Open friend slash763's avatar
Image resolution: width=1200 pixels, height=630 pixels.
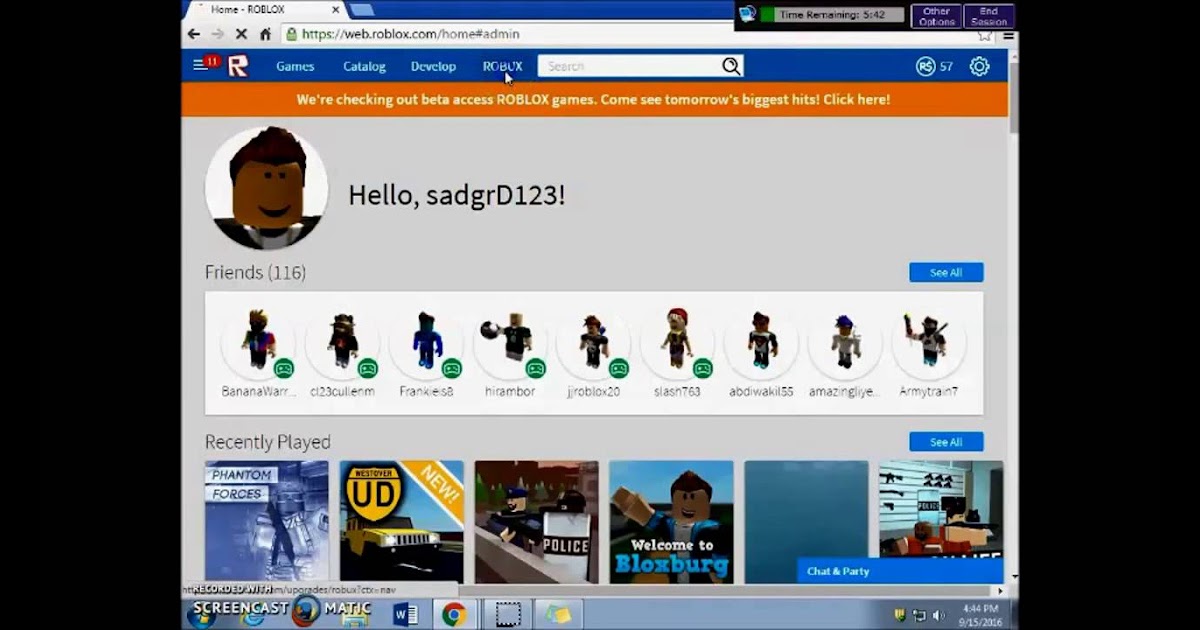point(678,341)
